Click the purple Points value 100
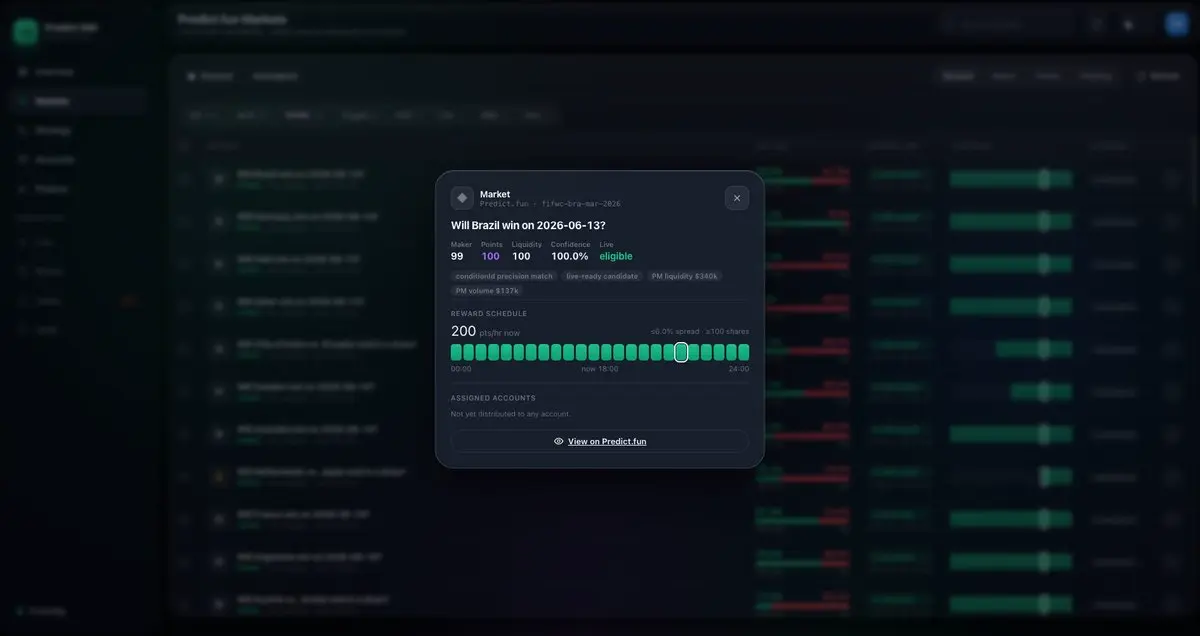Screen dimensions: 1200x636 (490, 256)
